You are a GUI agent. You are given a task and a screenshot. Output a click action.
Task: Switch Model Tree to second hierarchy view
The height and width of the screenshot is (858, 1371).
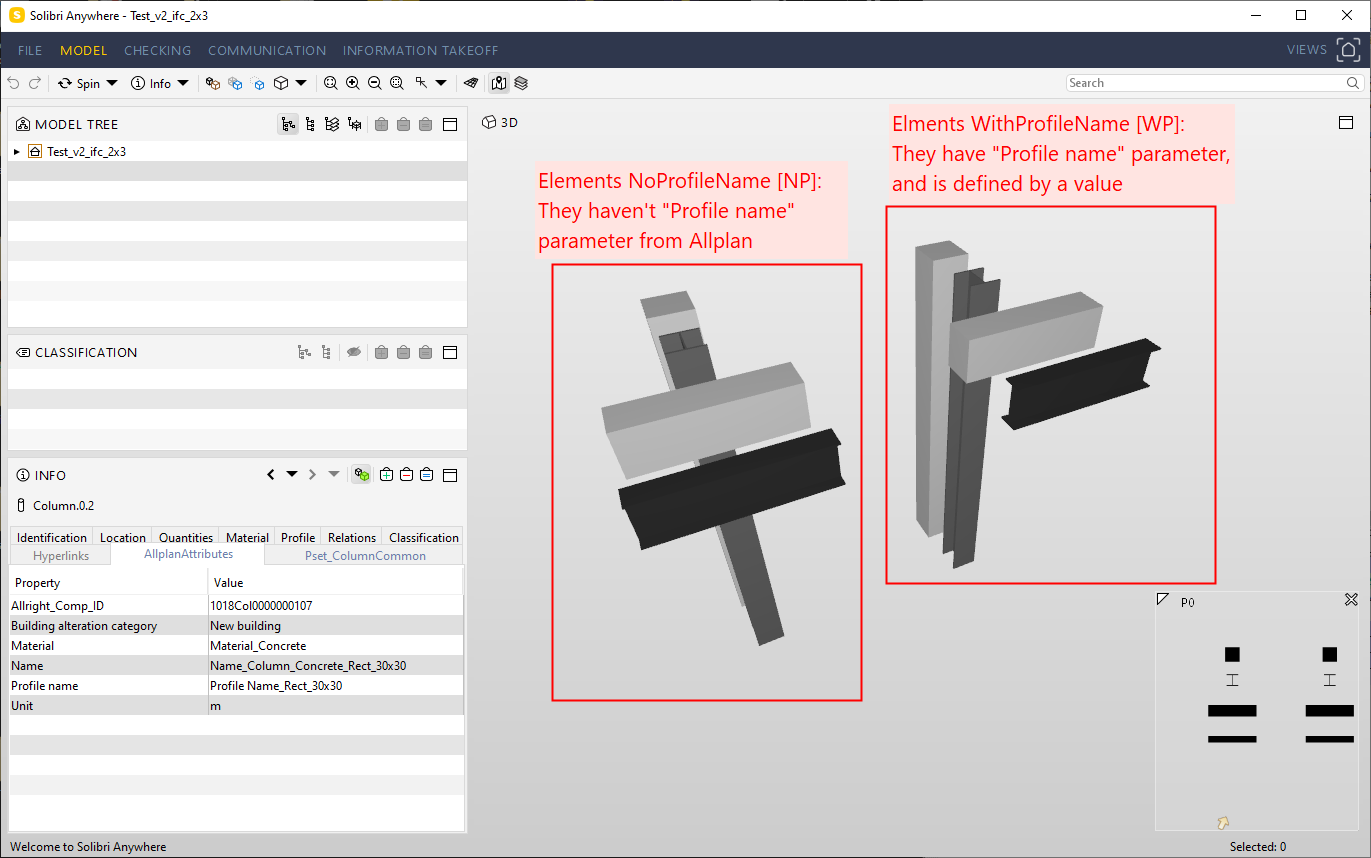tap(310, 124)
